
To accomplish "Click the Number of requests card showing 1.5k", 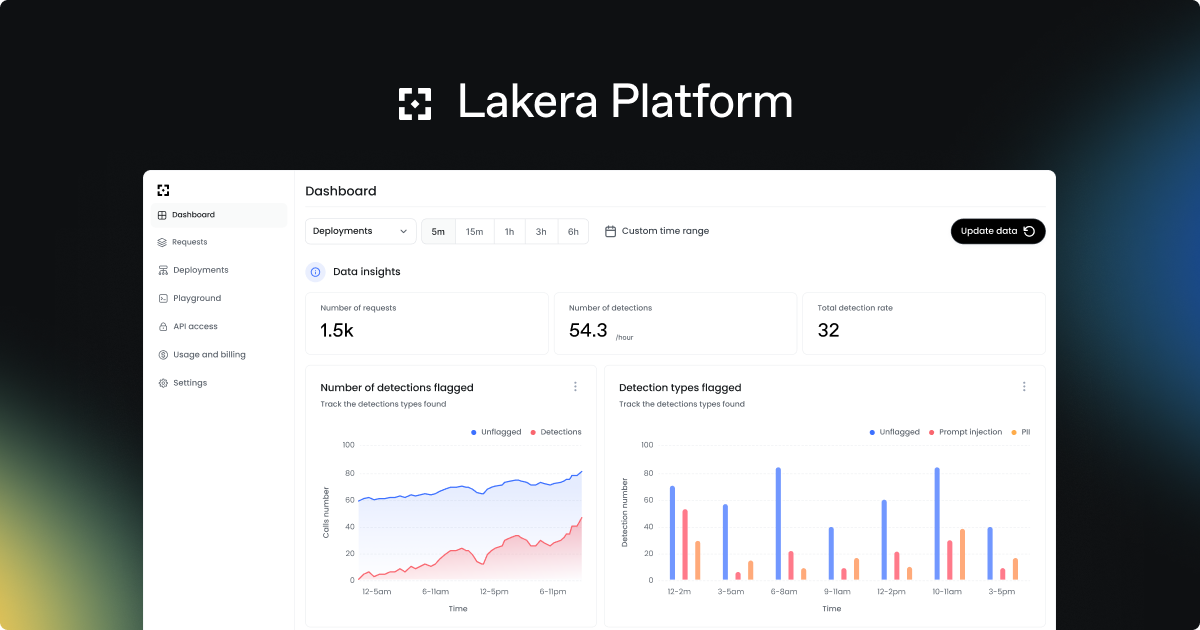I will pos(427,324).
